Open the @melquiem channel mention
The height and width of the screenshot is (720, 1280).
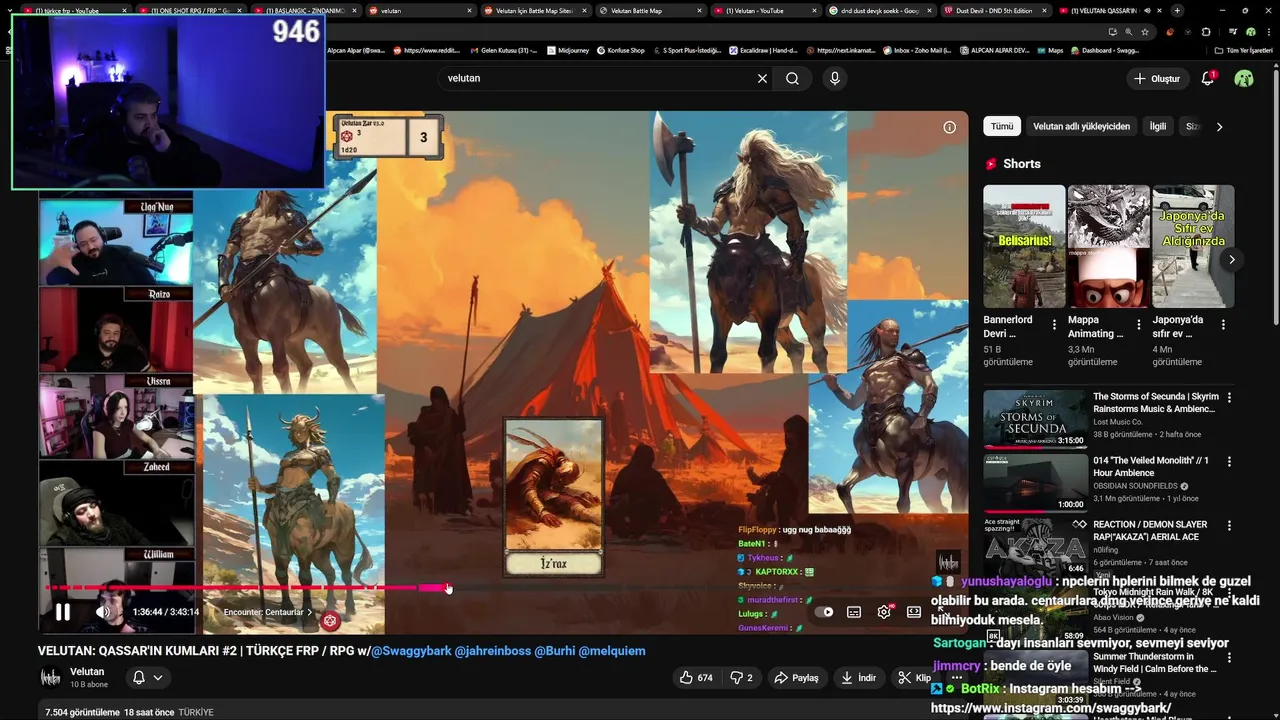click(x=612, y=651)
